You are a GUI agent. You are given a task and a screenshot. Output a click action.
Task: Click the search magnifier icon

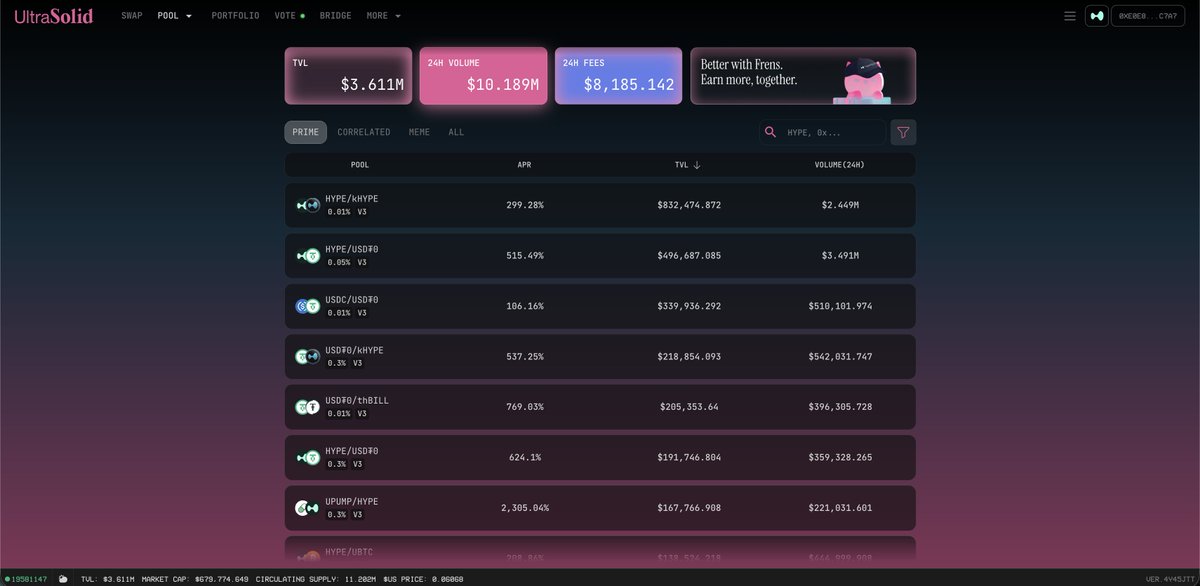770,132
